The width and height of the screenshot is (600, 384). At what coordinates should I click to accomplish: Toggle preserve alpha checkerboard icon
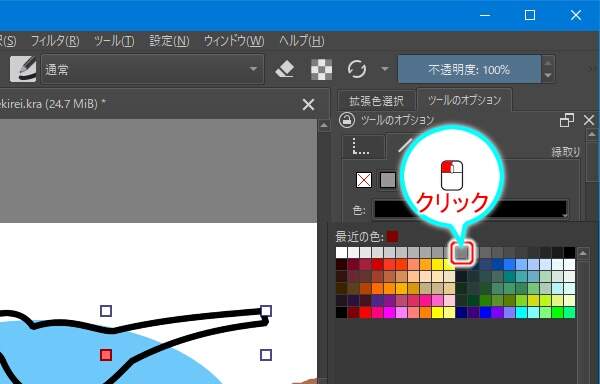(321, 69)
